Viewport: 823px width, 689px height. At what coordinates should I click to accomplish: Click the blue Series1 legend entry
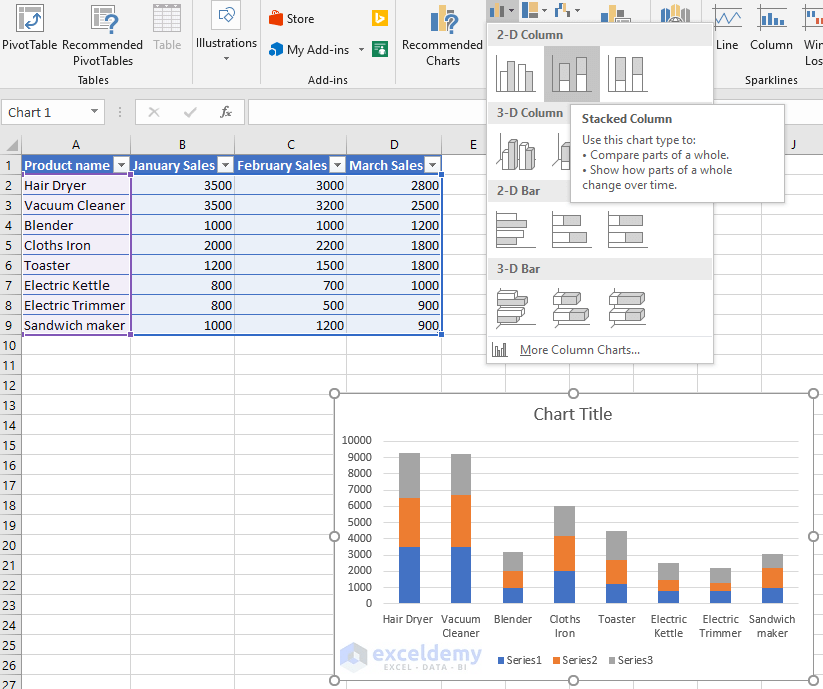tap(520, 660)
